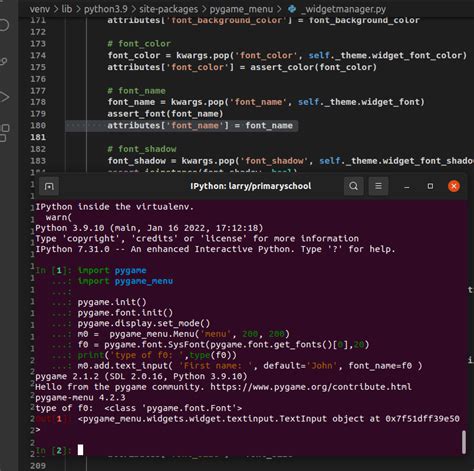Click the 'pygame.display.set_mode()' terminal line
Viewport: 474px width, 471px height.
144,323
